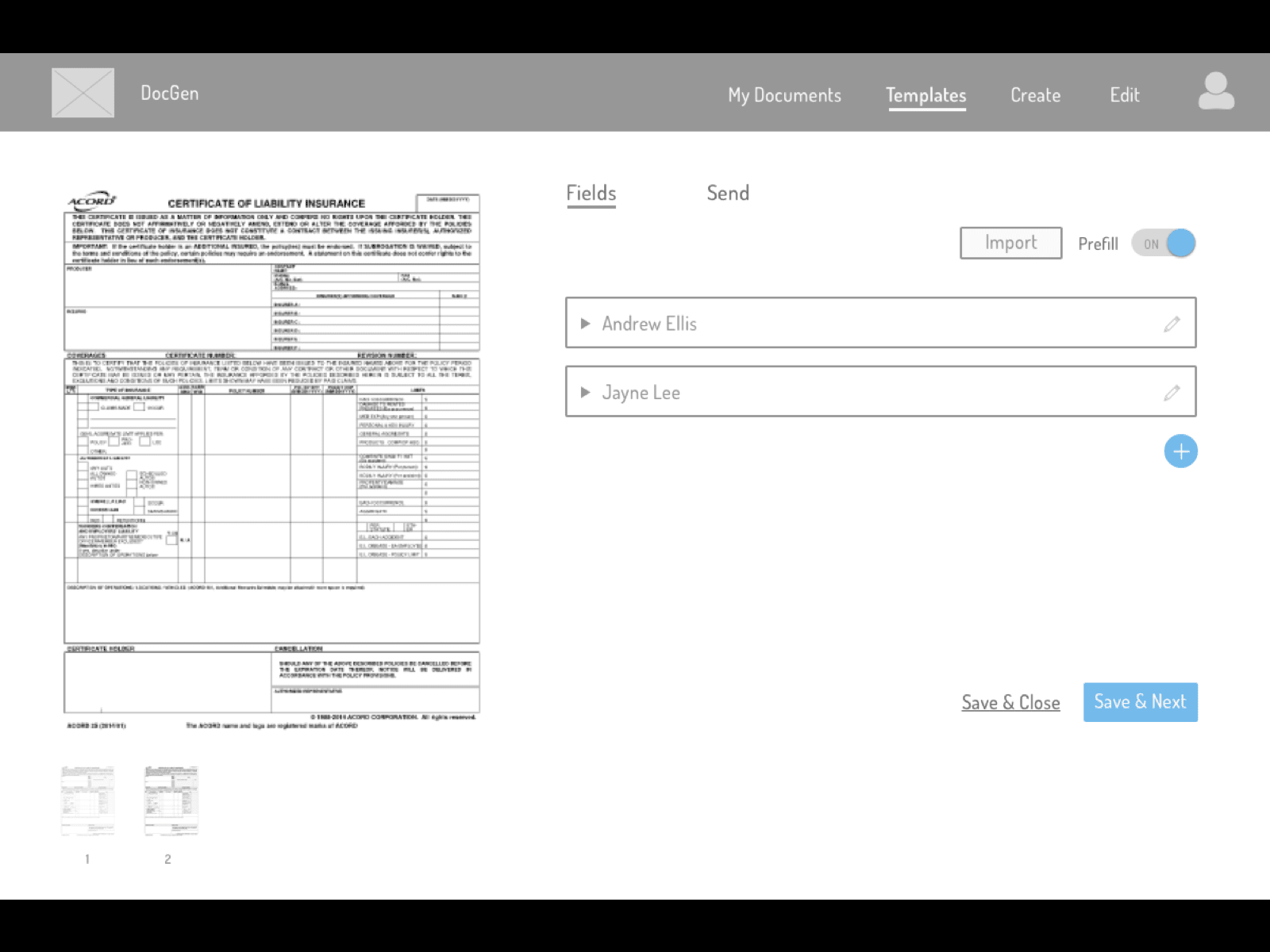Expand the Jayne Lee row
1270x952 pixels.
[x=586, y=393]
